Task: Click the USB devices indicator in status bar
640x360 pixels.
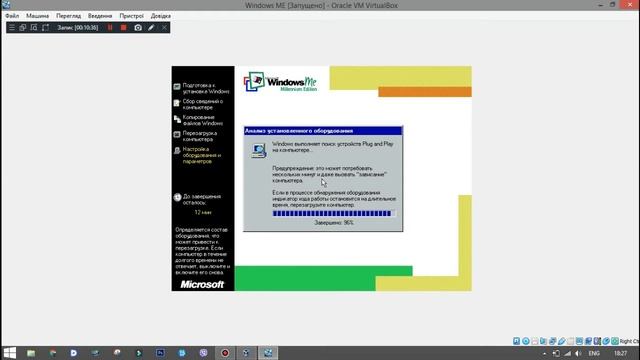Action: tap(562, 341)
